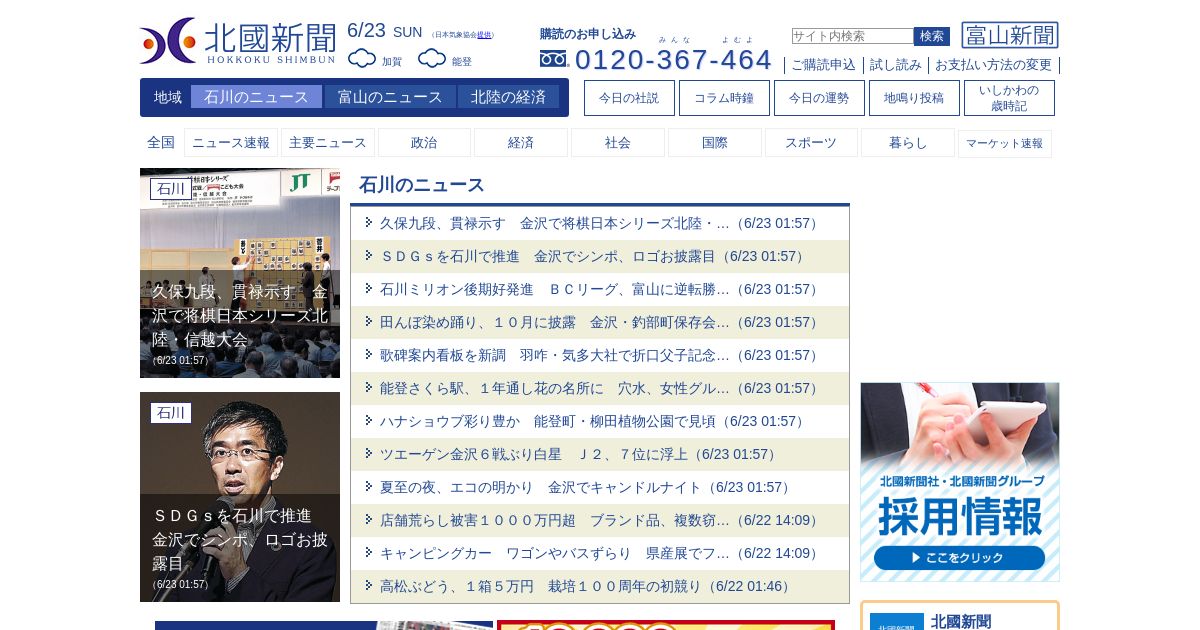Click the 6/23 SUN date text
1200x630 pixels.
(x=385, y=31)
